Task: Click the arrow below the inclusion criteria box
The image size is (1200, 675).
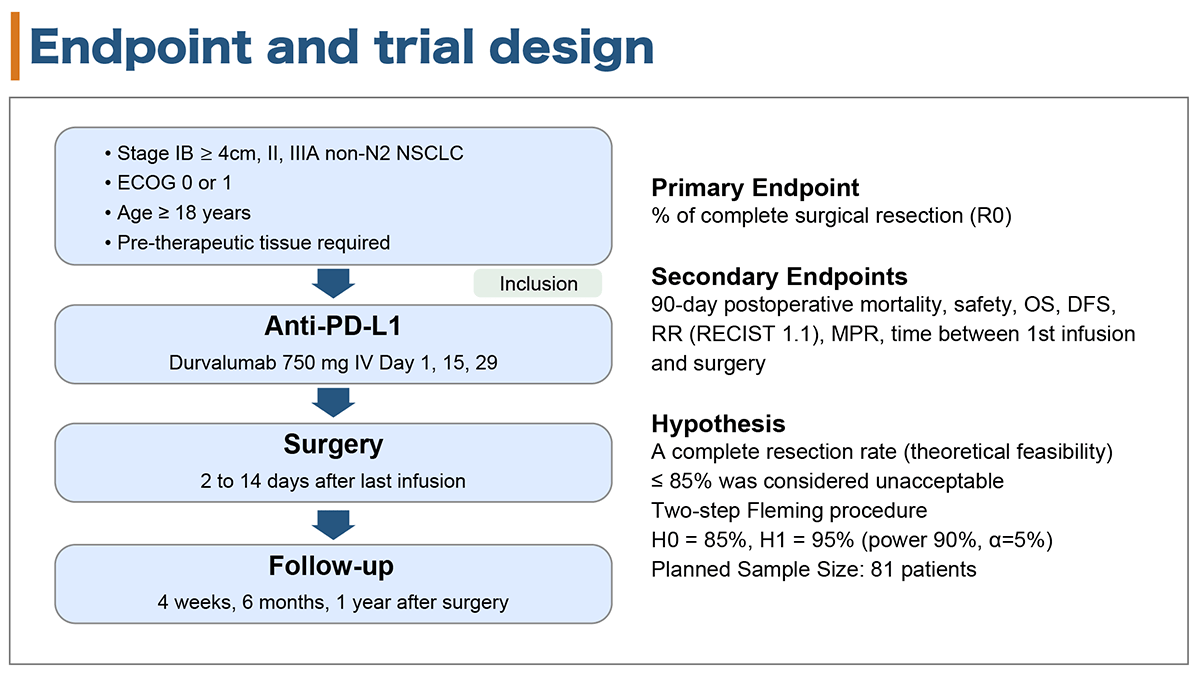Action: 333,284
